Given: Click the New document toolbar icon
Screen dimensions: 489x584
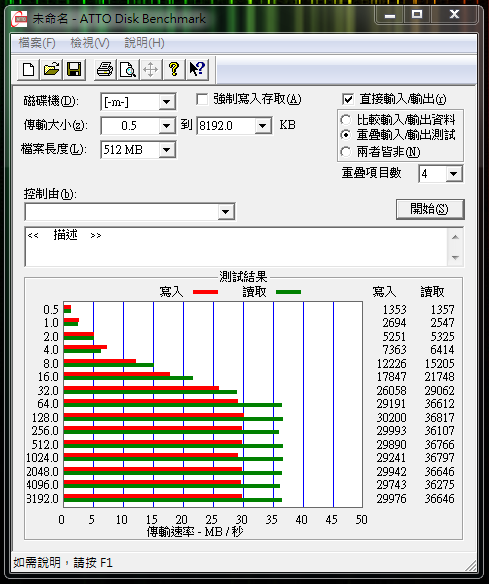Looking at the screenshot, I should [29, 69].
